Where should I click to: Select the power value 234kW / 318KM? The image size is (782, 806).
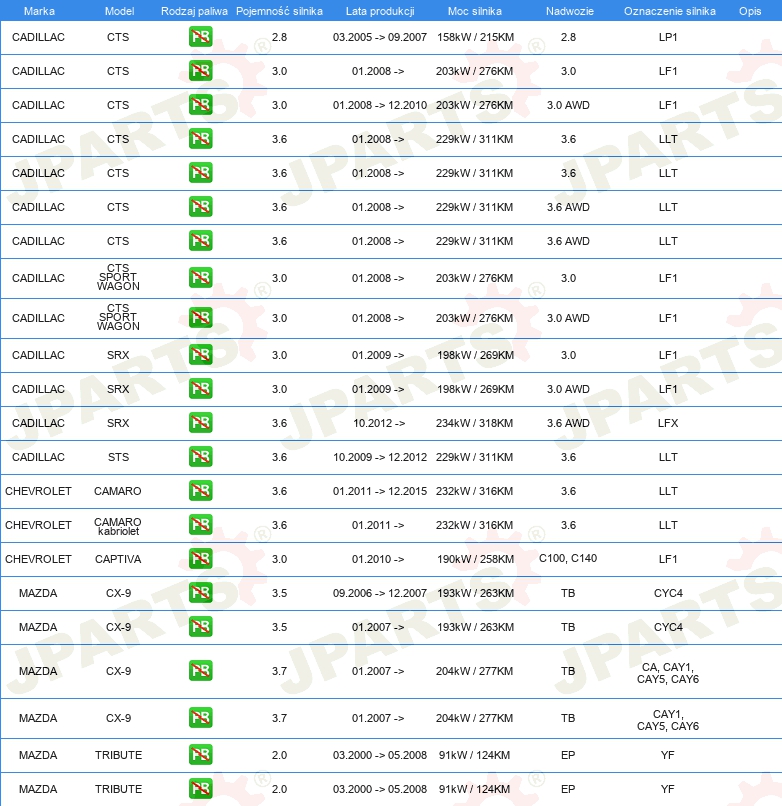[475, 423]
